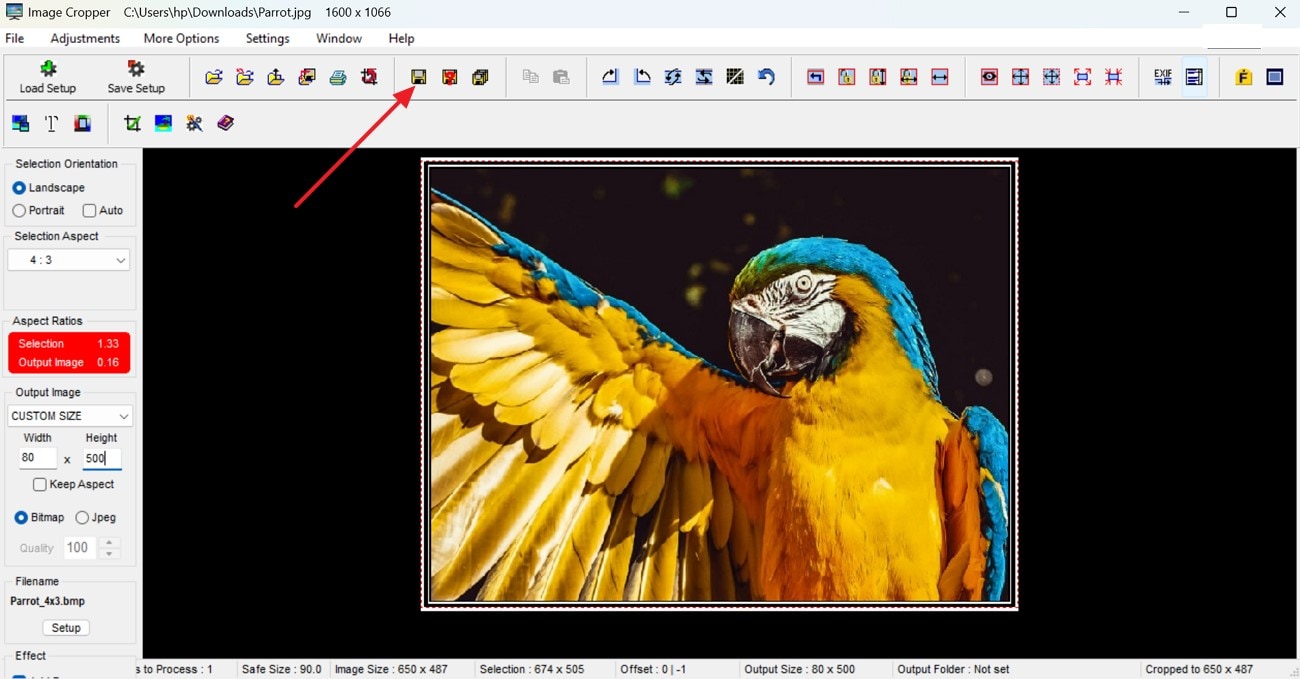Image resolution: width=1300 pixels, height=679 pixels.
Task: Click the greyed Paste clipboard icon
Action: [561, 77]
